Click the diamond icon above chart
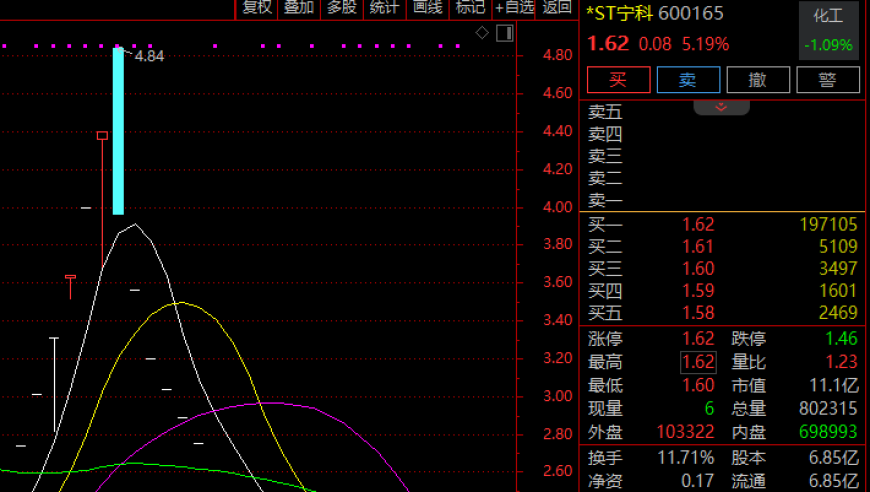870x492 pixels. point(482,33)
